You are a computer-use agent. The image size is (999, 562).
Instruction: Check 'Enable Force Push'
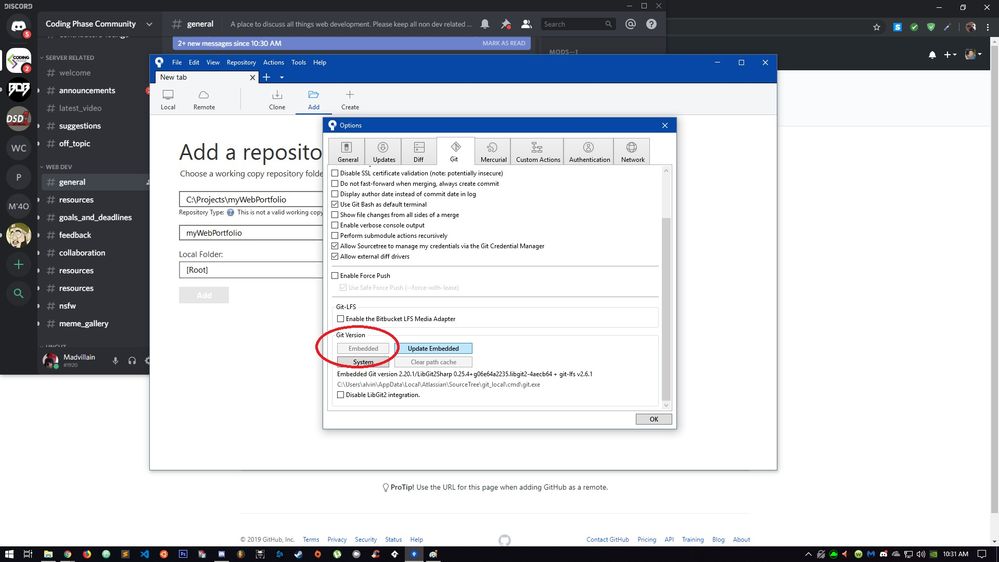point(334,275)
